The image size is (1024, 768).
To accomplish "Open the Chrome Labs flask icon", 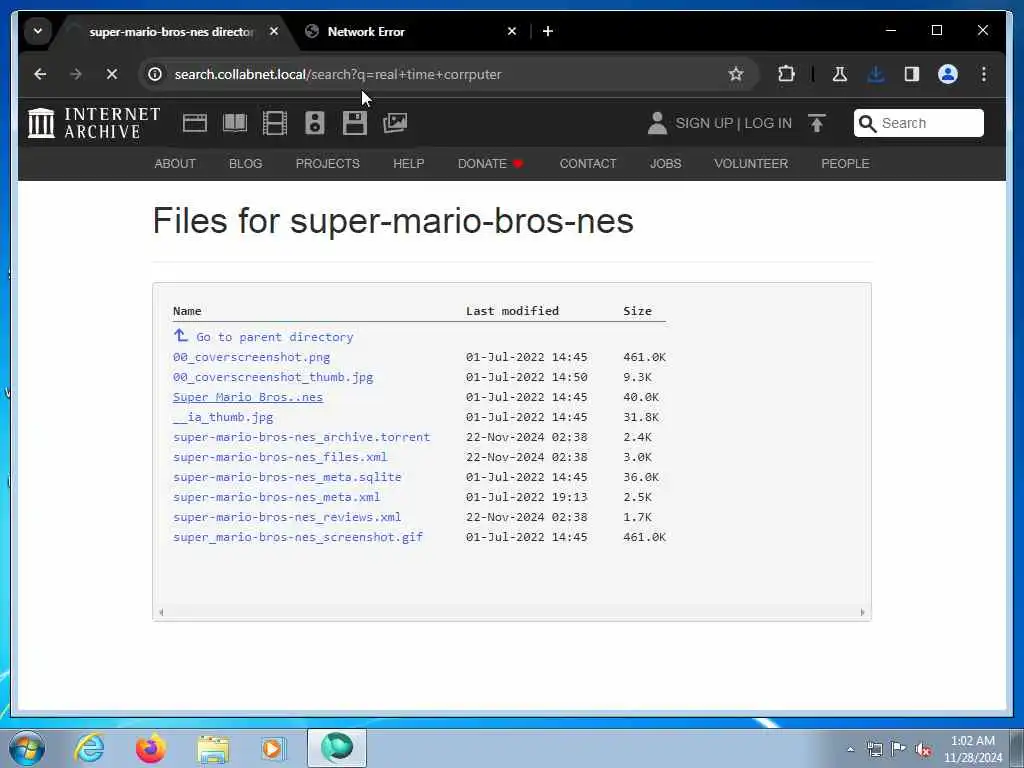I will click(840, 74).
